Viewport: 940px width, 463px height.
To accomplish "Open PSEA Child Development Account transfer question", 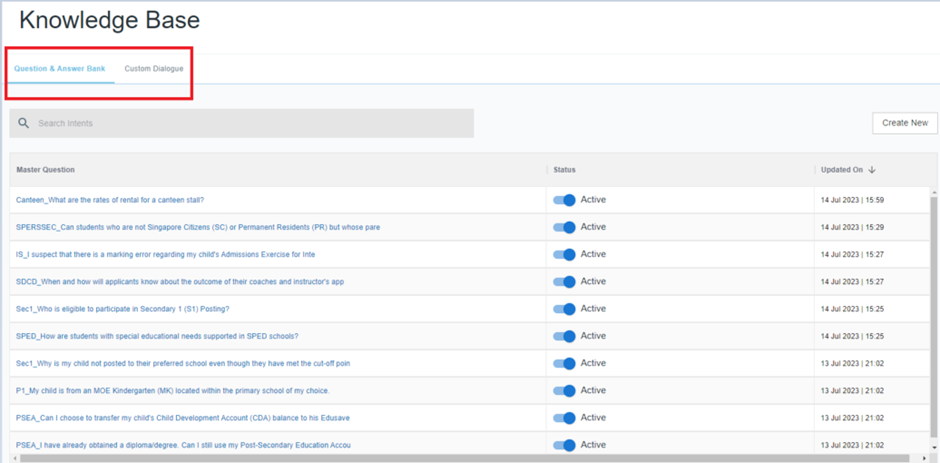I will [x=183, y=418].
